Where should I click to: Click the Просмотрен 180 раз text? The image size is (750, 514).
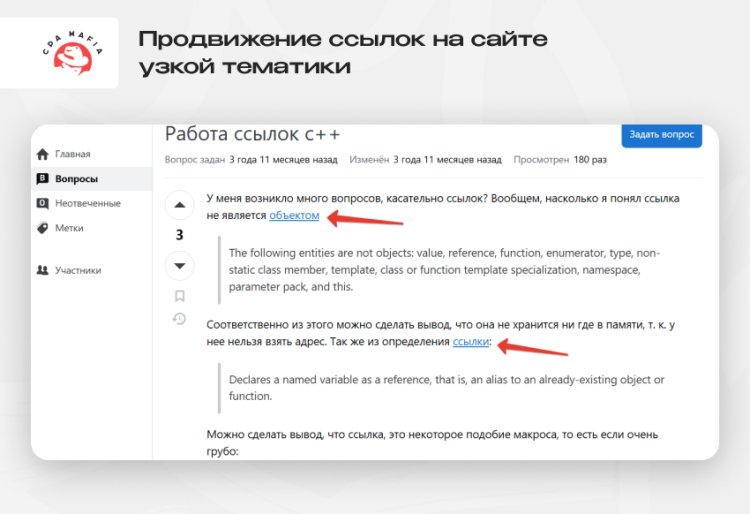click(560, 160)
